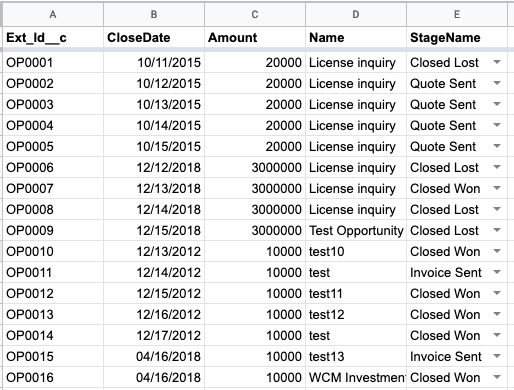Click the CloseDate header cell

click(154, 37)
